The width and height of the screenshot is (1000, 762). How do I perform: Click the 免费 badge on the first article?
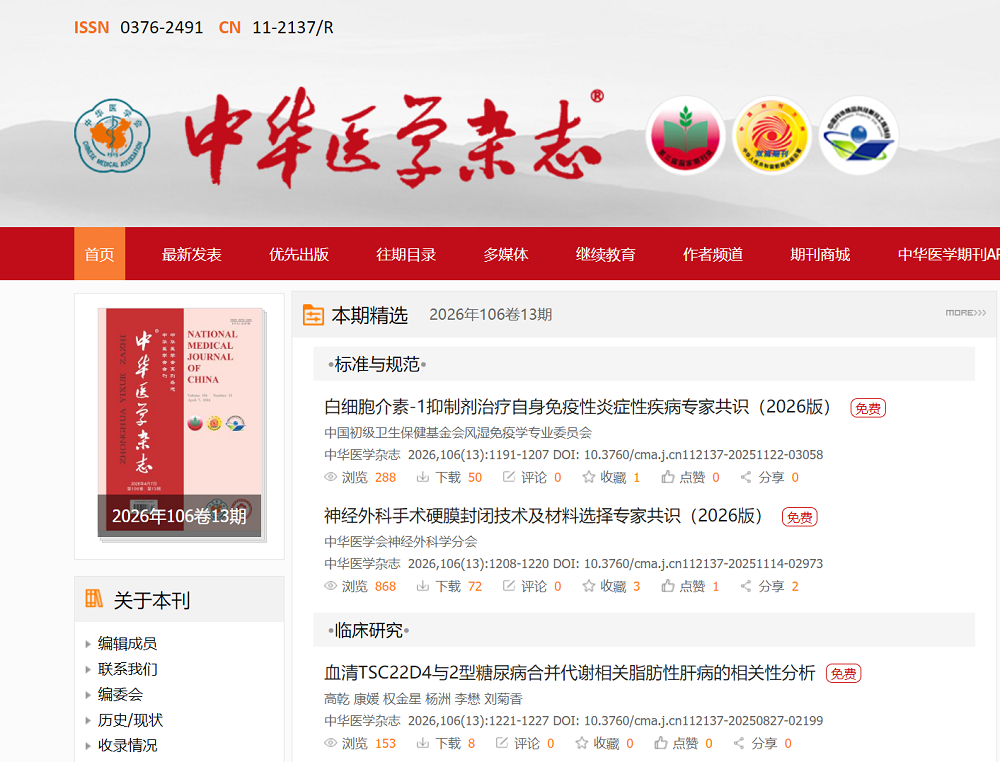(867, 408)
